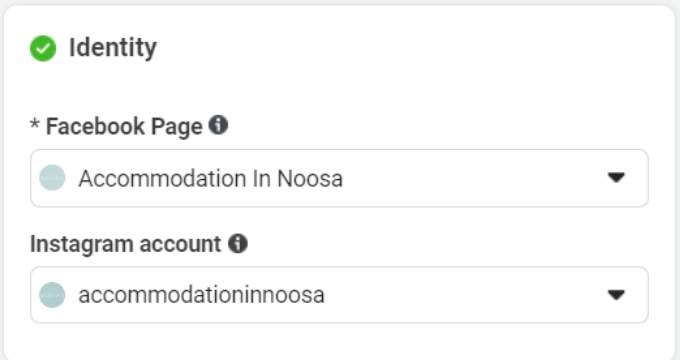680x360 pixels.
Task: Click the accommodationinnoosa Instagram profile avatar
Action: [52, 295]
